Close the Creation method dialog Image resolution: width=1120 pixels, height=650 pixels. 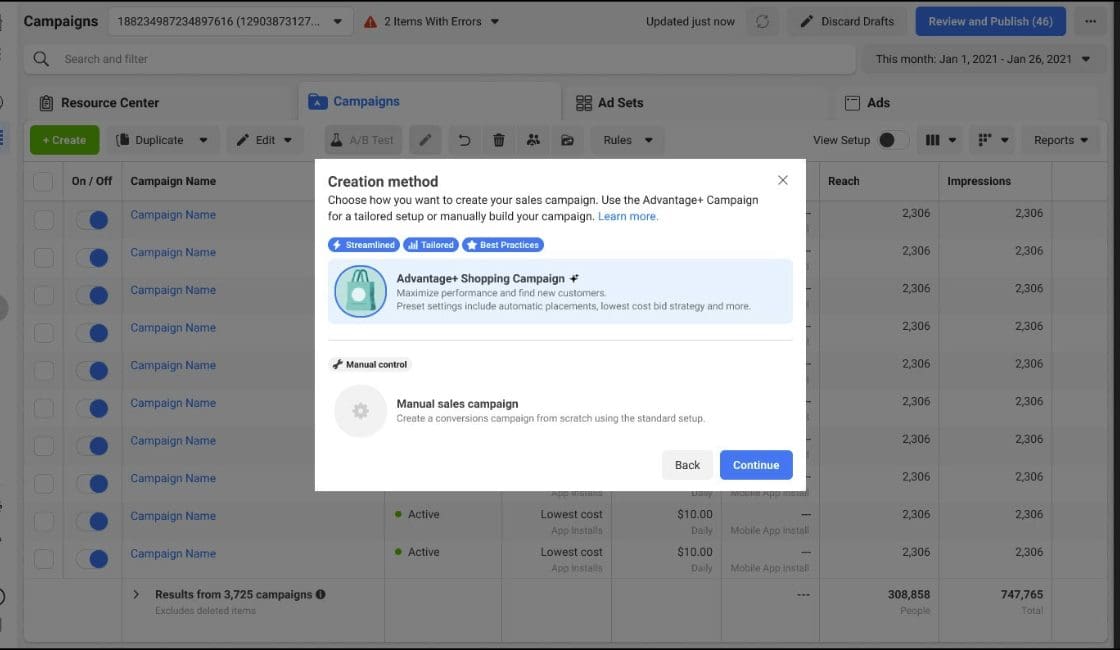(x=782, y=180)
